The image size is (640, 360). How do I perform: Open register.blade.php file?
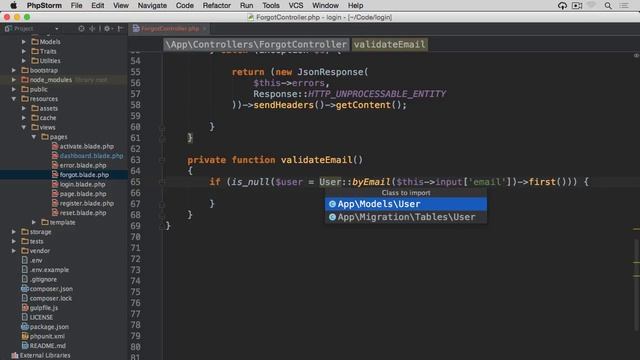(x=87, y=203)
